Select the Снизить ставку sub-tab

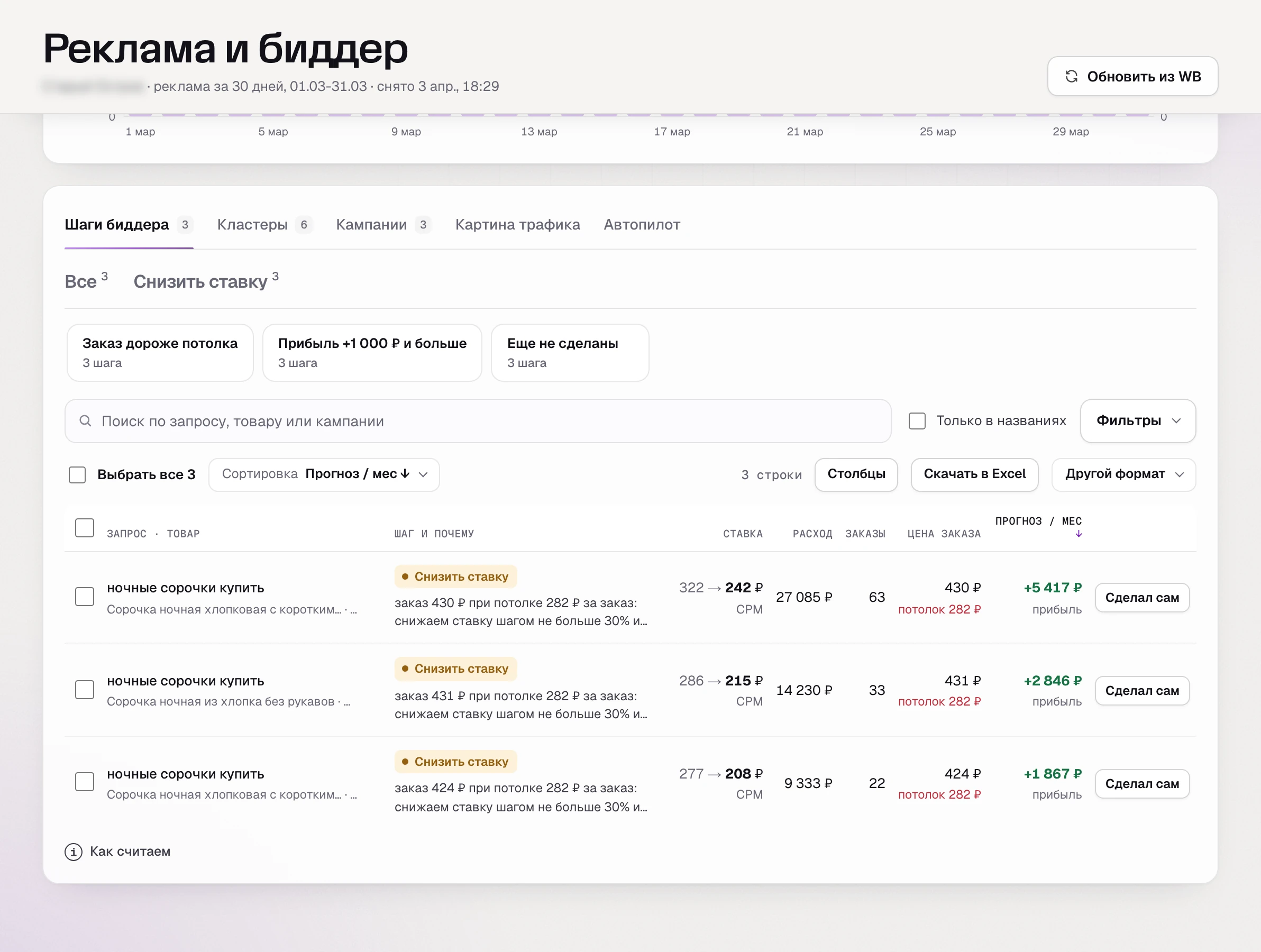pyautogui.click(x=206, y=281)
